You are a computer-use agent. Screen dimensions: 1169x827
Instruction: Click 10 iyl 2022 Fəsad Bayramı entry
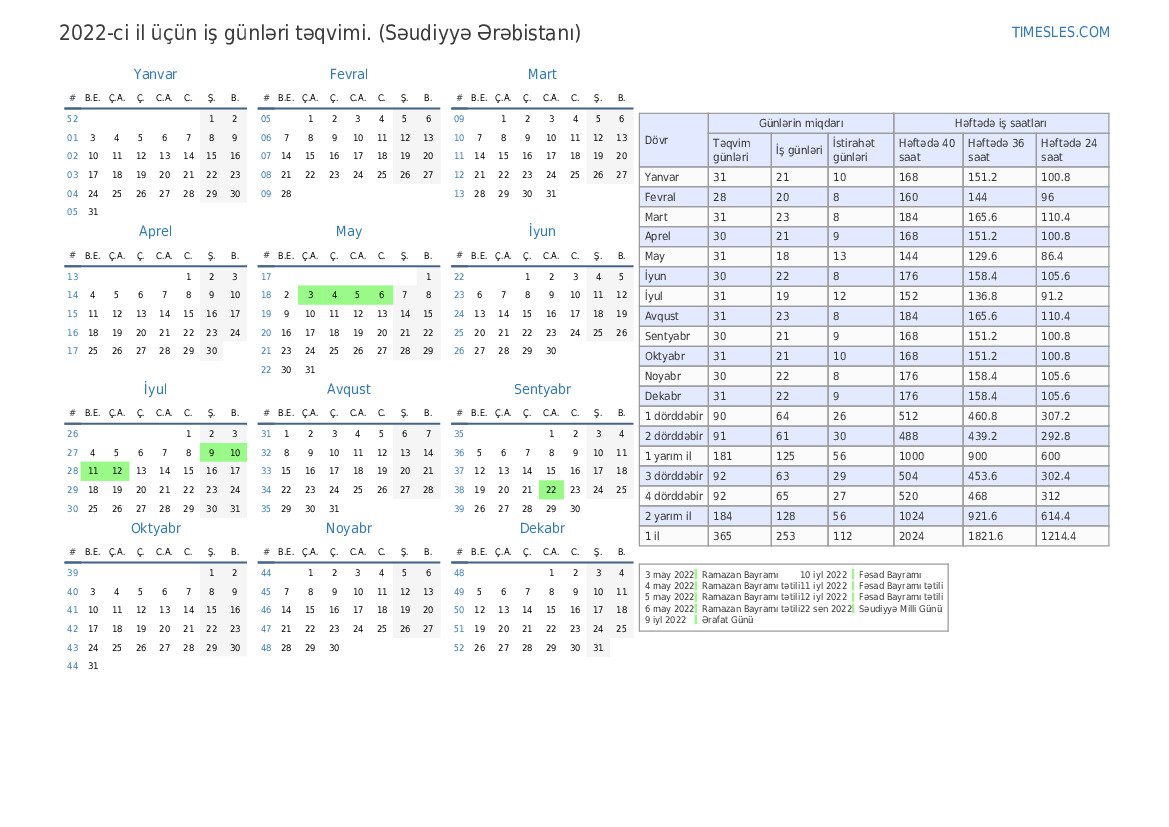pos(860,575)
